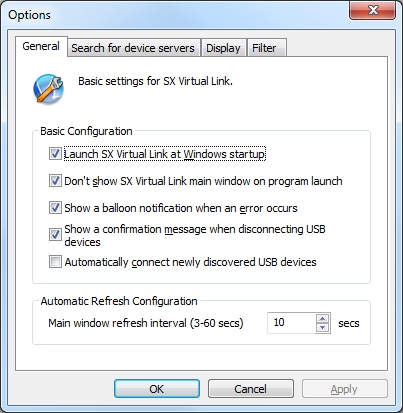403x413 pixels.
Task: Disable balloon notification when an error occurs
Action: tap(55, 208)
